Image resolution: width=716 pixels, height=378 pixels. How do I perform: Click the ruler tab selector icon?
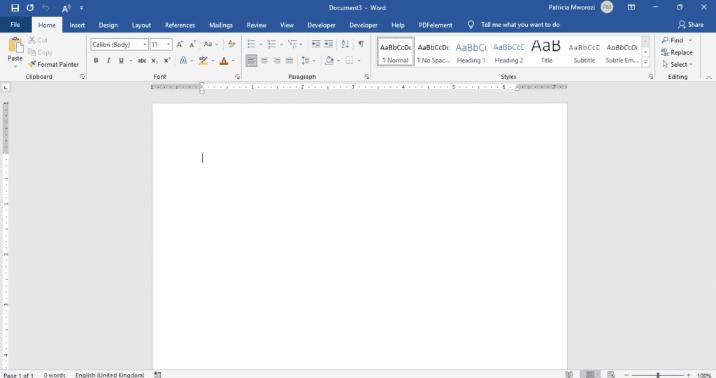(x=5, y=87)
